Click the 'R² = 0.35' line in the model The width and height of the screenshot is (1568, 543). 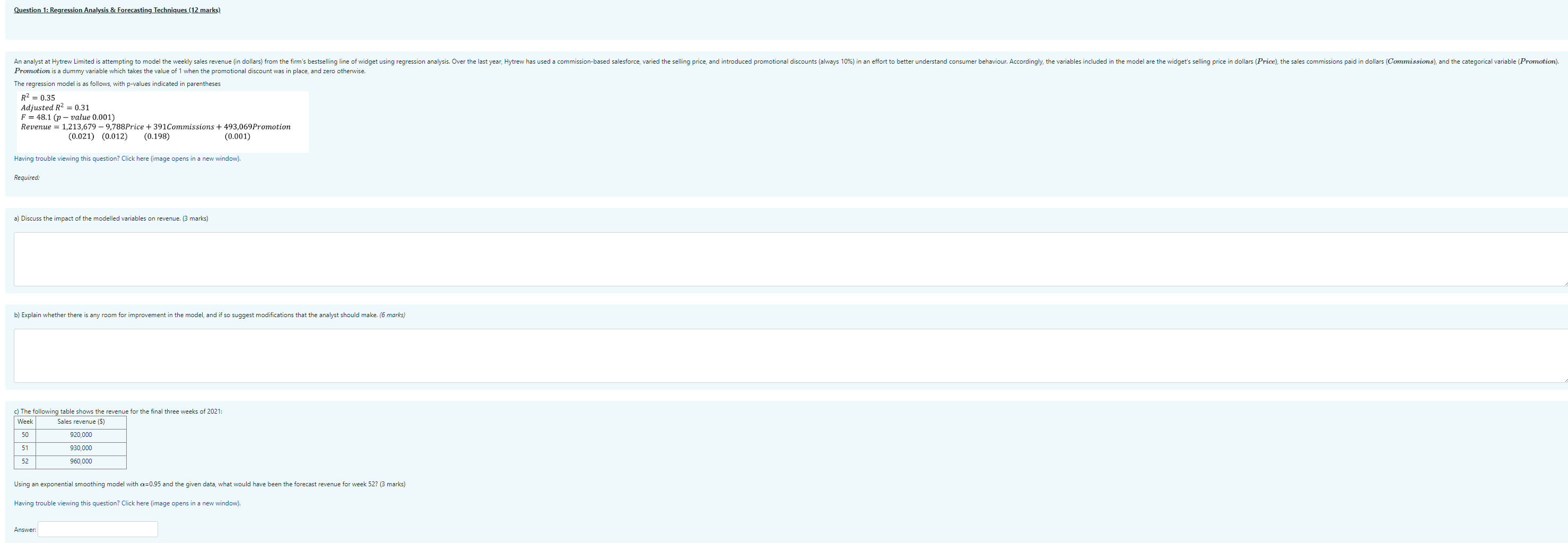coord(38,98)
